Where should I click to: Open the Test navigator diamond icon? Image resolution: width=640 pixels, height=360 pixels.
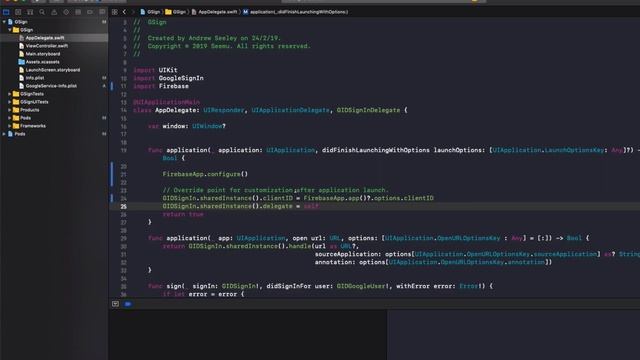click(66, 12)
